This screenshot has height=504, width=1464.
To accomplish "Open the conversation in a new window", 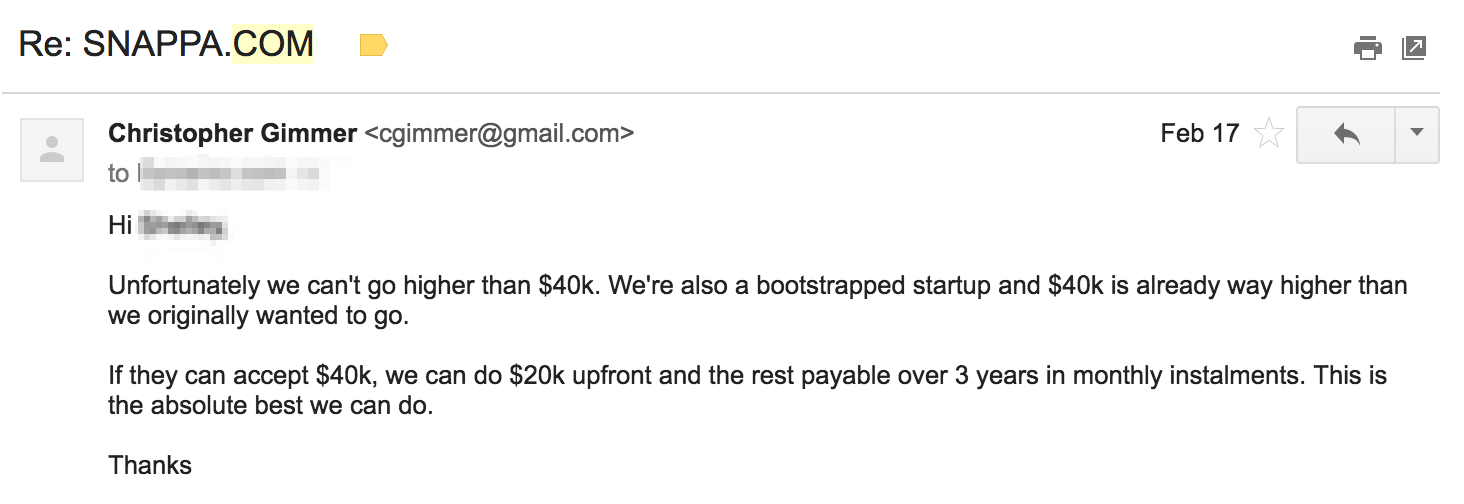I will [1414, 47].
